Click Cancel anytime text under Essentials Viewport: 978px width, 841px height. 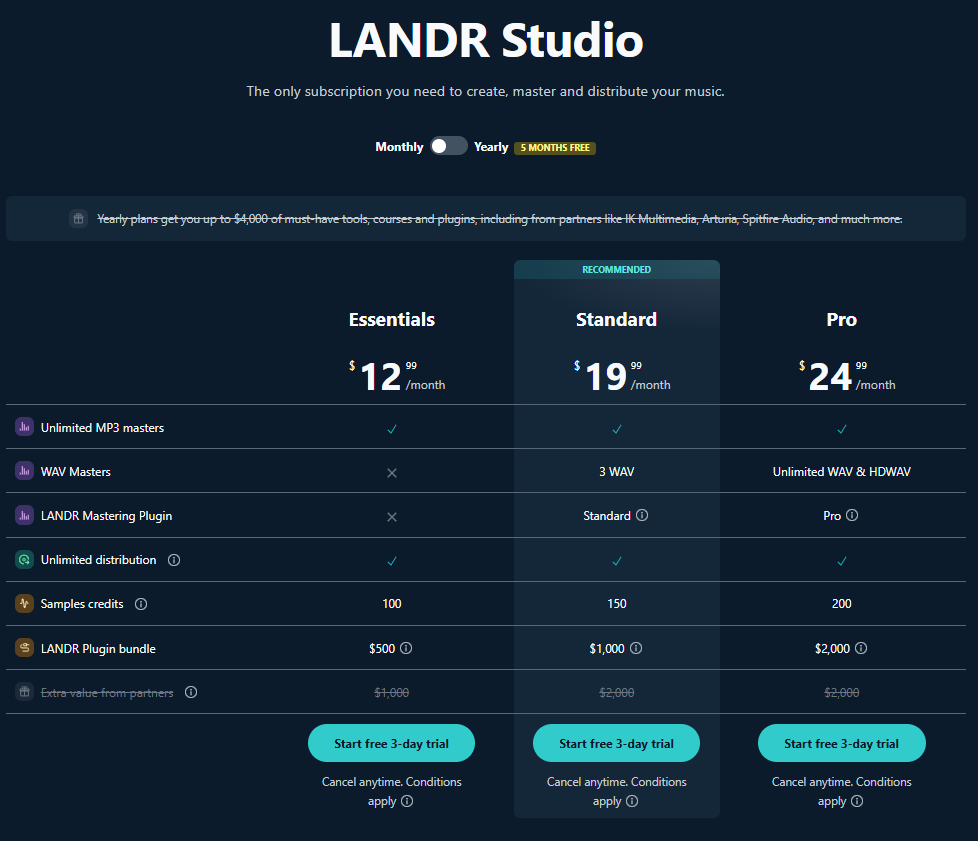[x=392, y=791]
